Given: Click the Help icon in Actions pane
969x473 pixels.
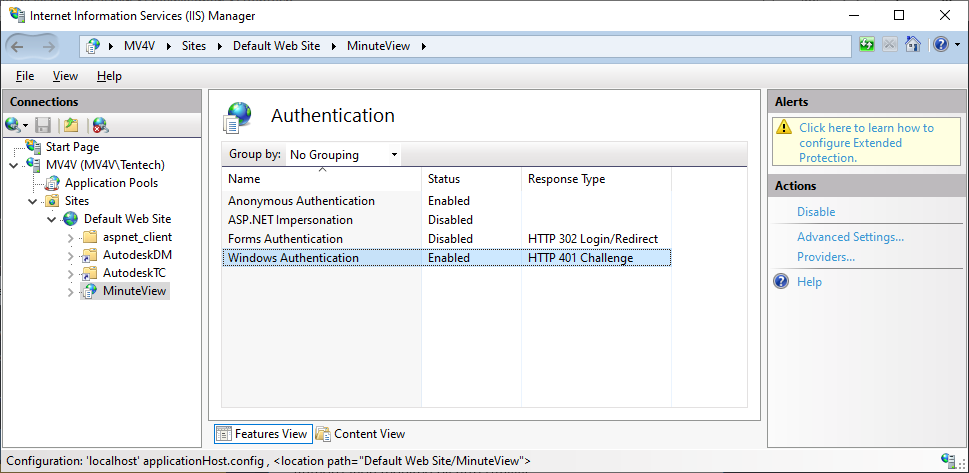Looking at the screenshot, I should pyautogui.click(x=782, y=282).
